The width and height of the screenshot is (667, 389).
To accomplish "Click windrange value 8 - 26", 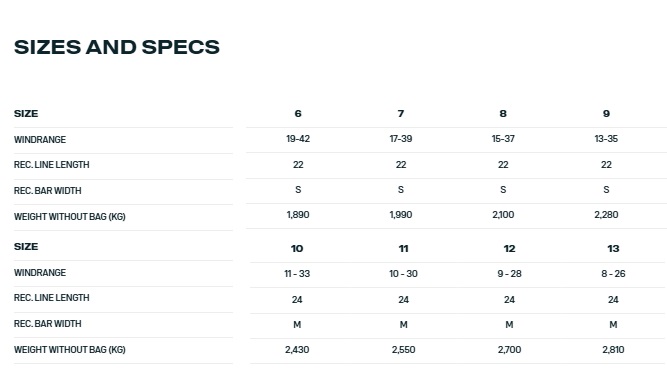I will coord(613,274).
